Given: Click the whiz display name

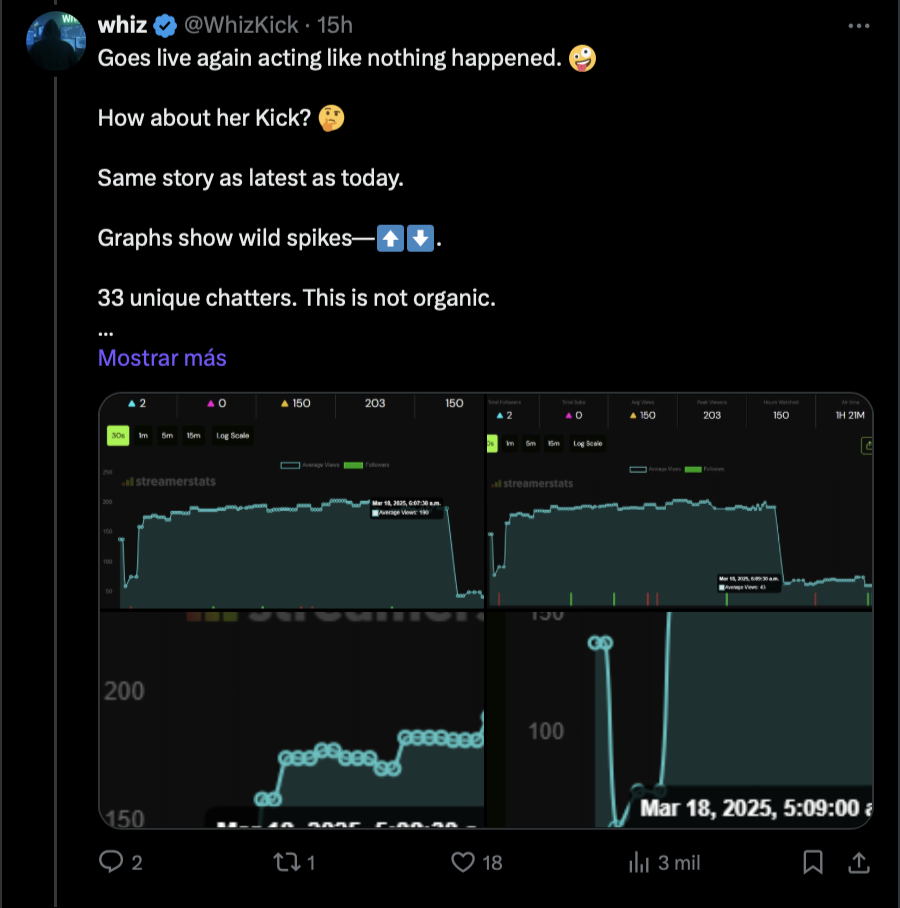Looking at the screenshot, I should point(122,25).
